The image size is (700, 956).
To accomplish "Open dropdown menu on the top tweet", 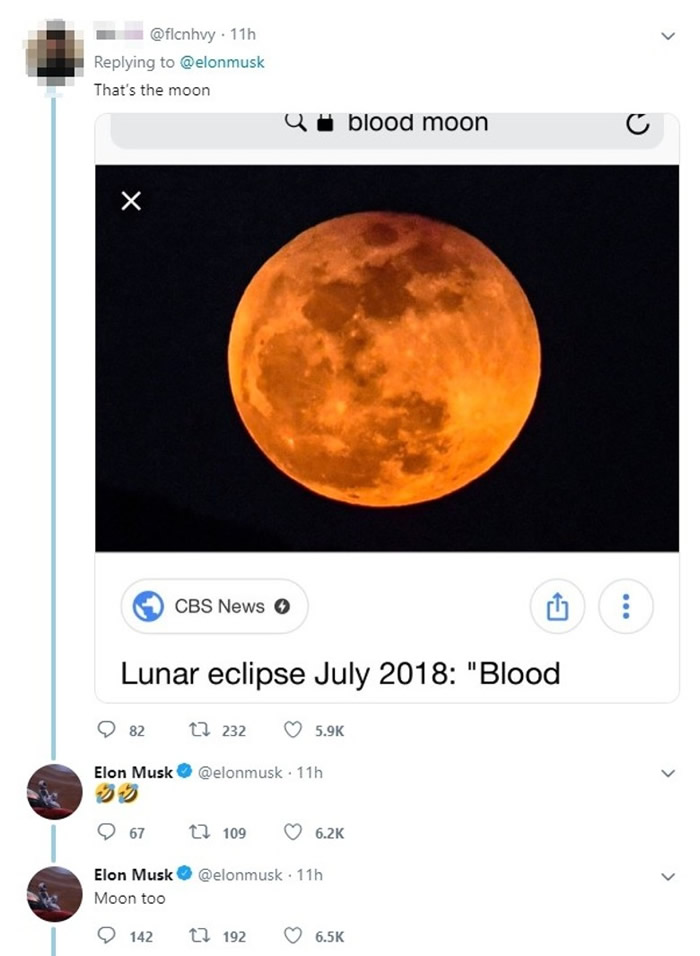I will (x=668, y=35).
